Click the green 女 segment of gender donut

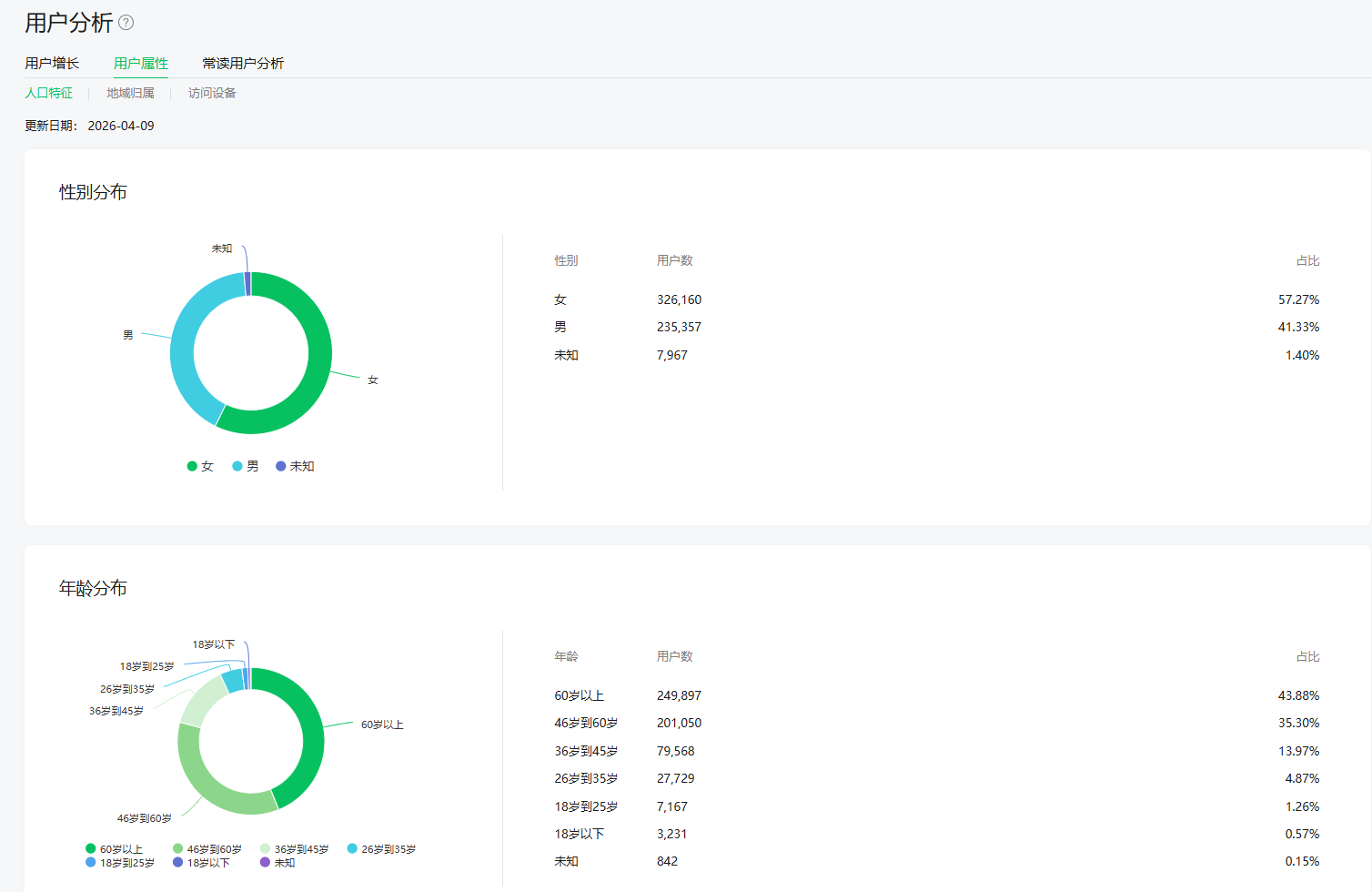coord(318,364)
